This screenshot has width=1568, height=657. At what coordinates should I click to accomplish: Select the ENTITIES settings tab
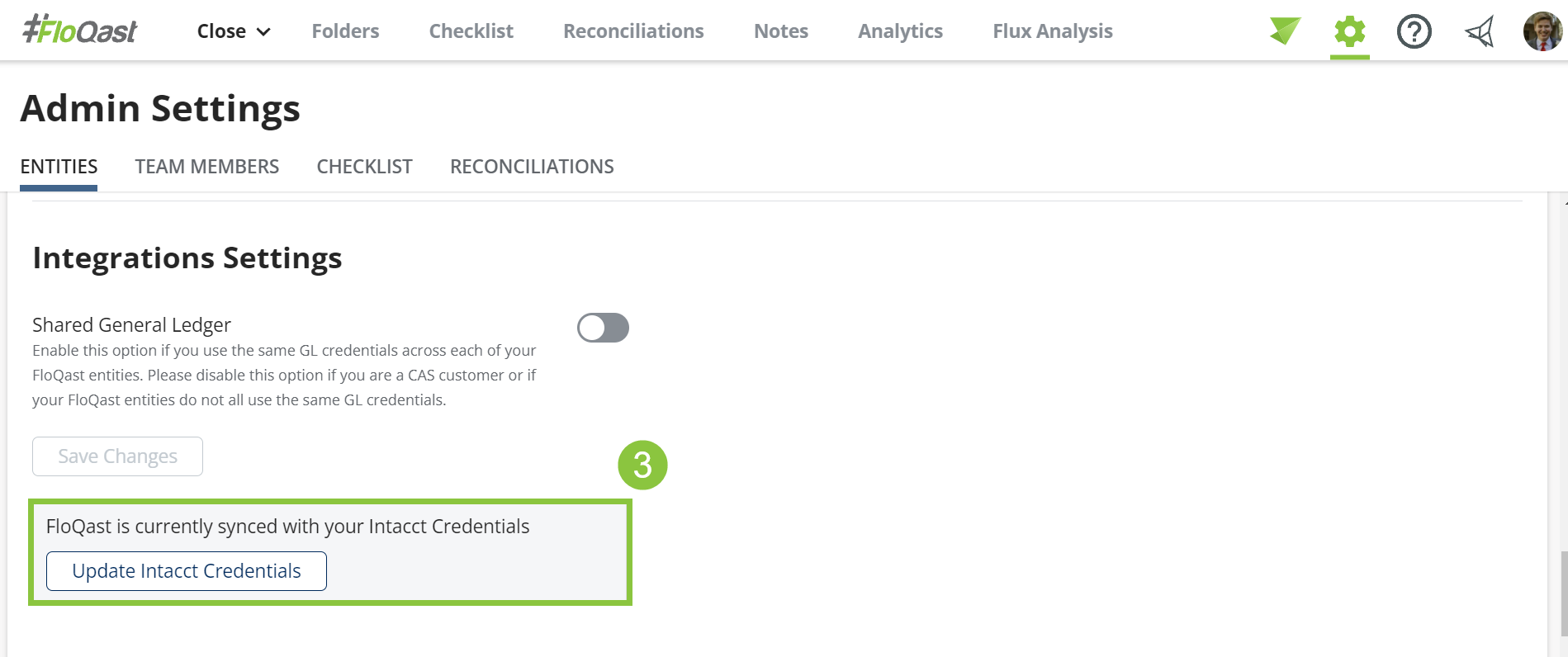click(59, 167)
